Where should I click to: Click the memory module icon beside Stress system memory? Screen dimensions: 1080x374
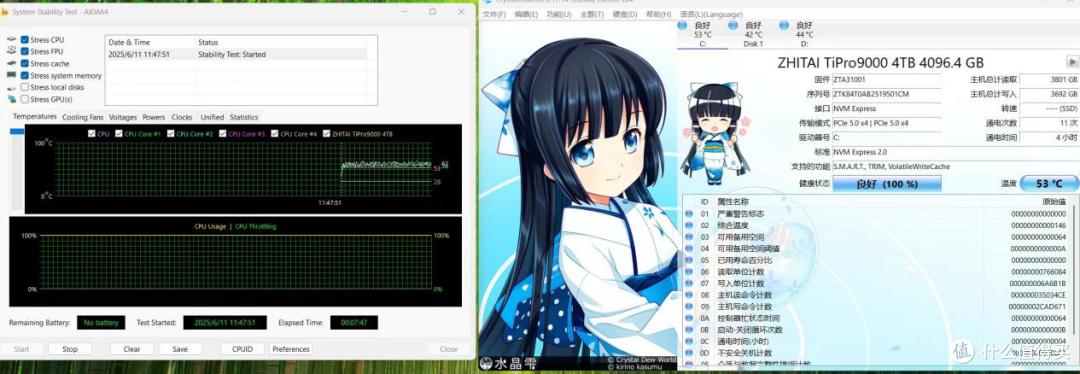[x=11, y=75]
